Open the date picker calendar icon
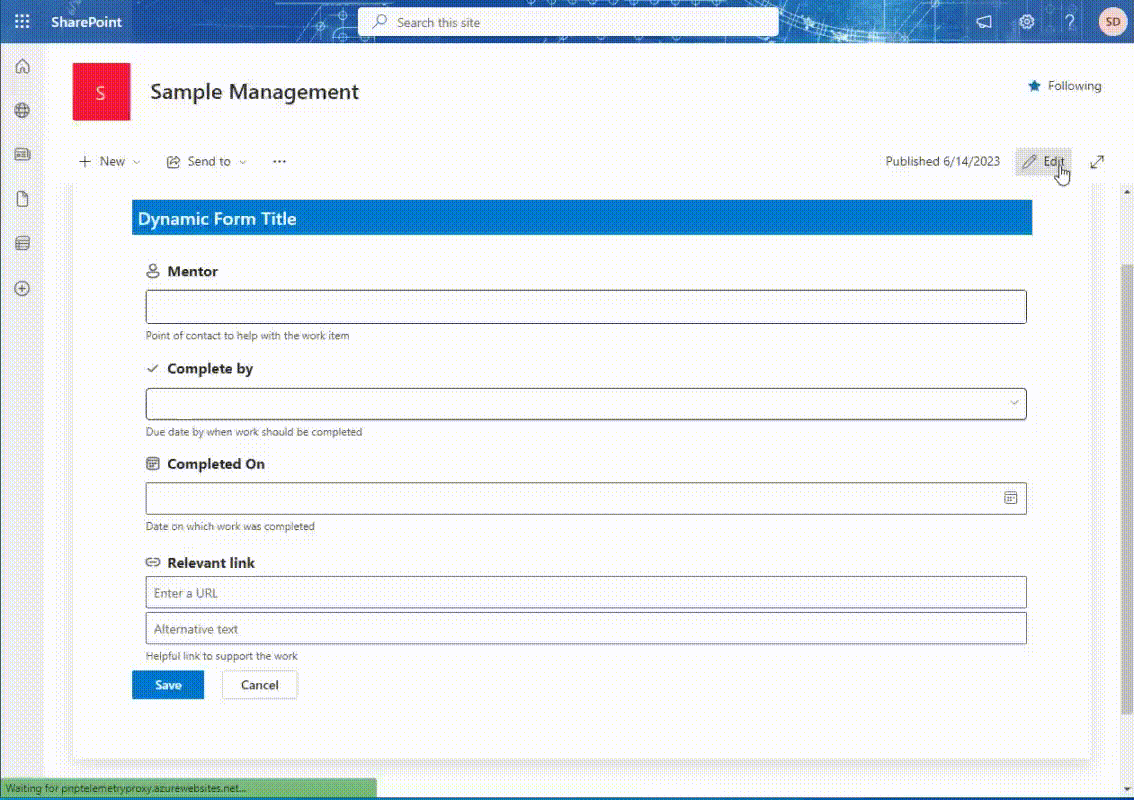This screenshot has width=1134, height=800. point(1010,498)
